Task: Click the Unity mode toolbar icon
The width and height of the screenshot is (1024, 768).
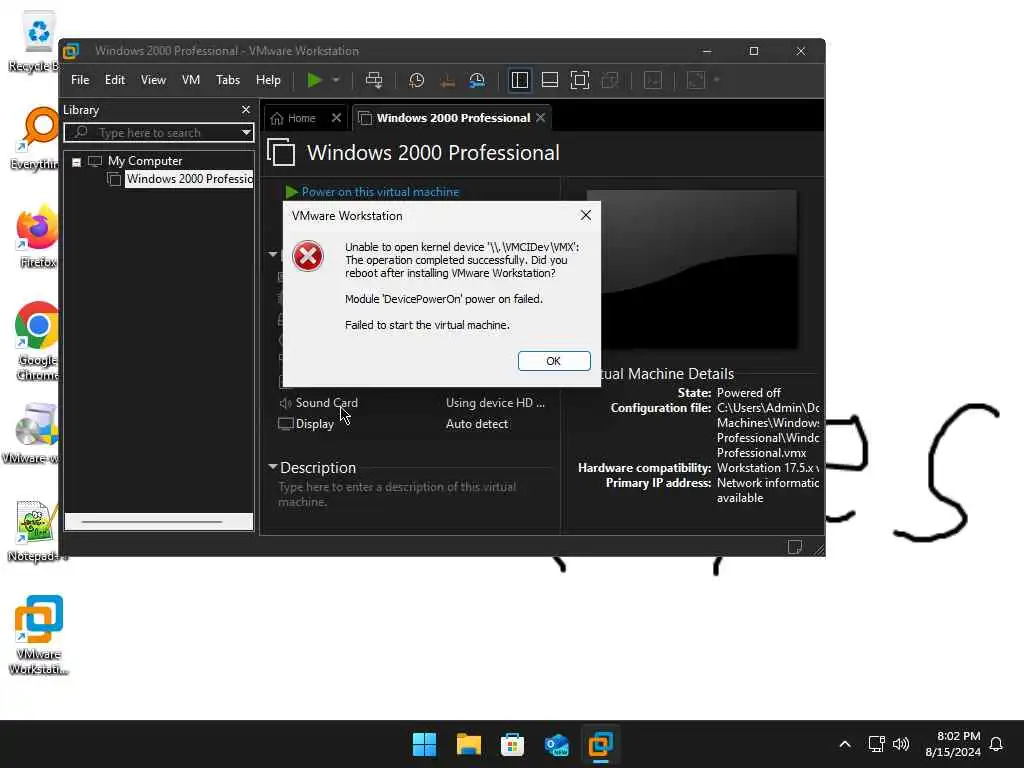Action: 610,80
